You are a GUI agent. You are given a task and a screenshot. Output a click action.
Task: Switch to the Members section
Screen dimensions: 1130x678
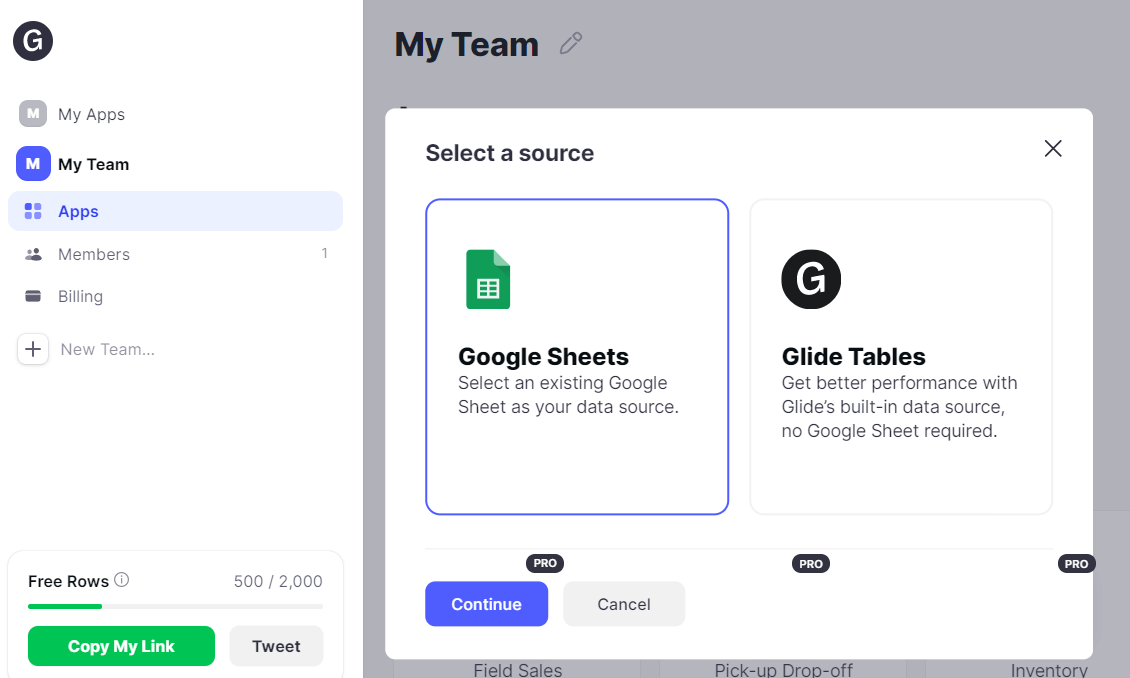click(x=93, y=254)
